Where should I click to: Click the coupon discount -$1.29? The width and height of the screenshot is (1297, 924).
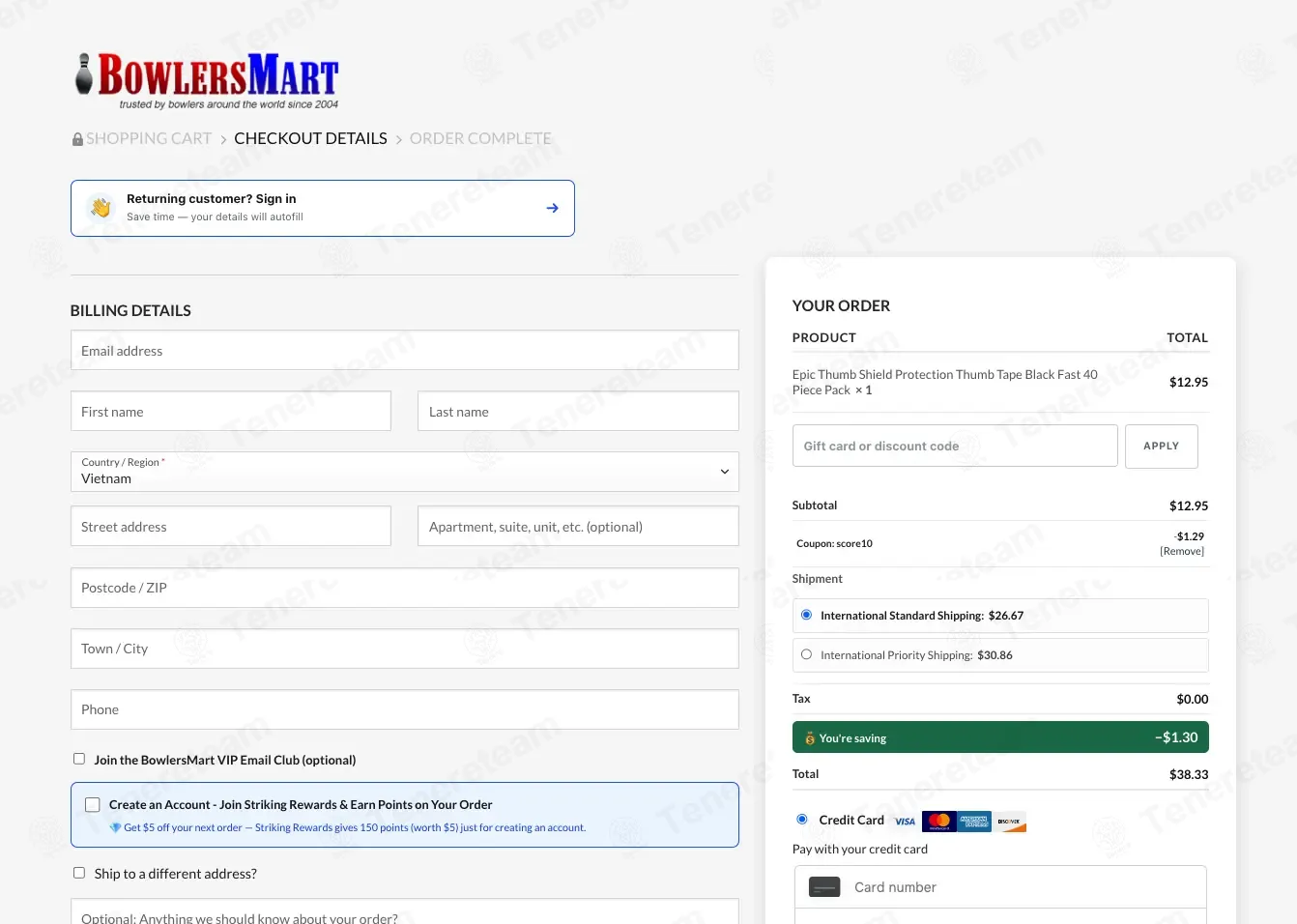pos(1189,536)
